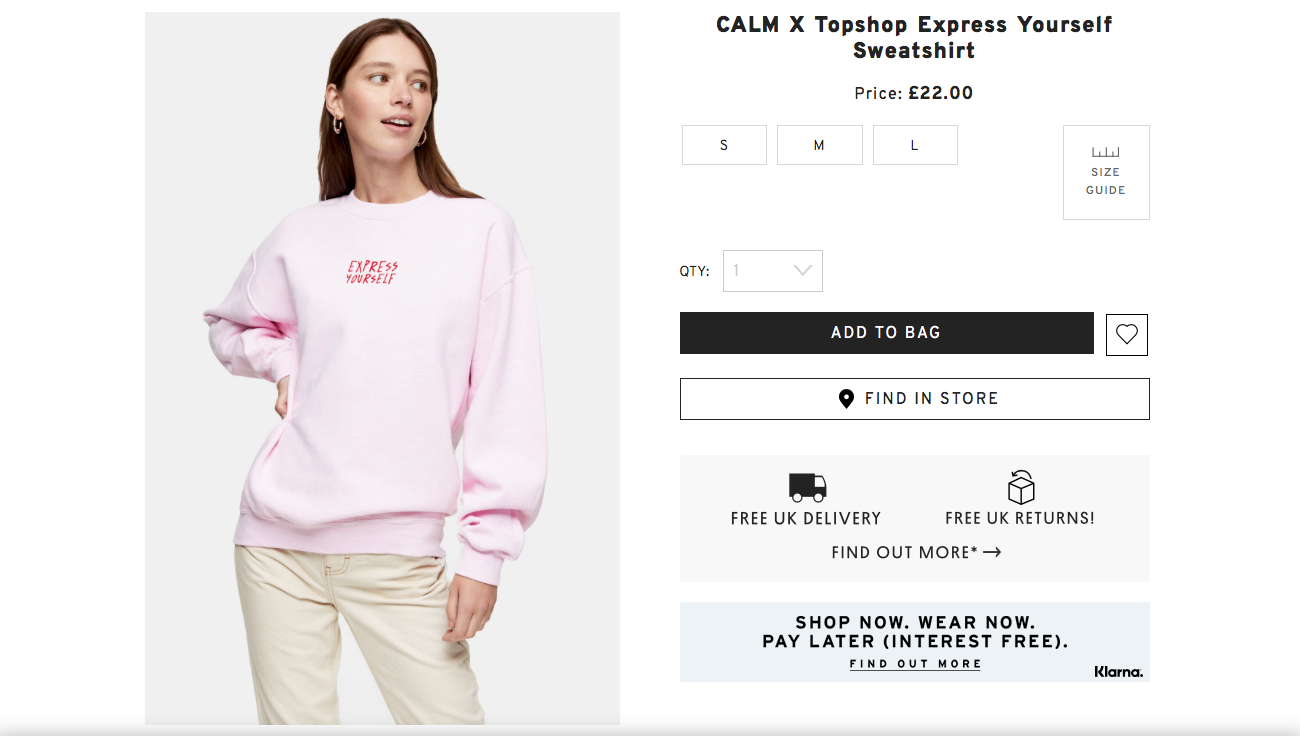Image resolution: width=1300 pixels, height=736 pixels.
Task: Click the arrow beside Find Out More
Action: coord(992,552)
